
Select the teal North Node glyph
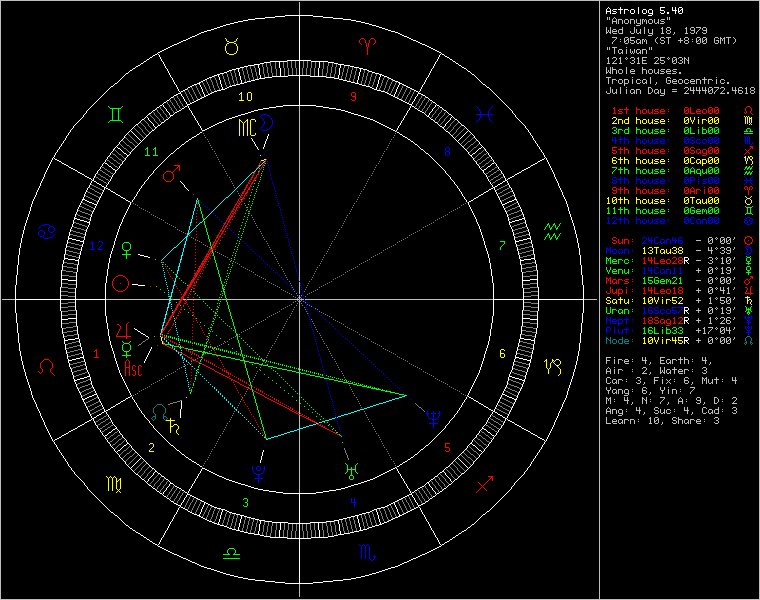pos(160,412)
